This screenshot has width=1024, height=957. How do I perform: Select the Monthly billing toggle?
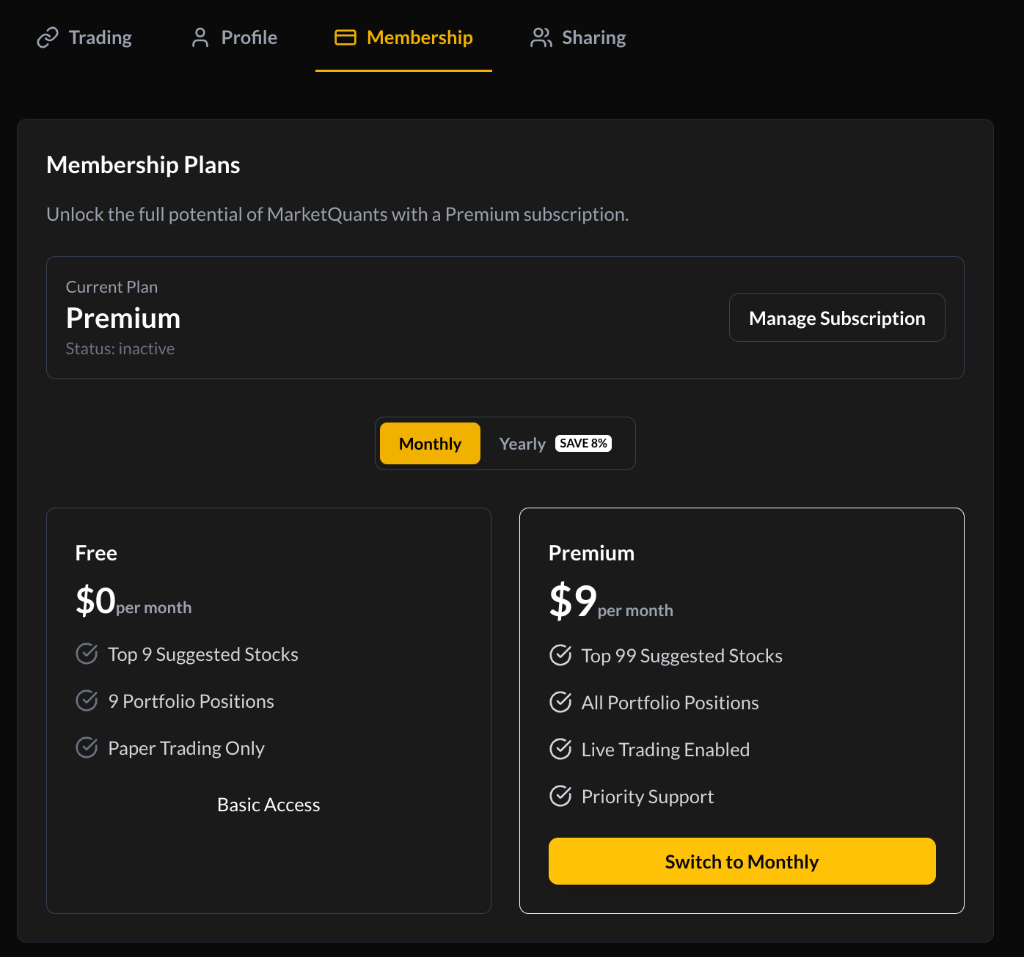(x=430, y=444)
